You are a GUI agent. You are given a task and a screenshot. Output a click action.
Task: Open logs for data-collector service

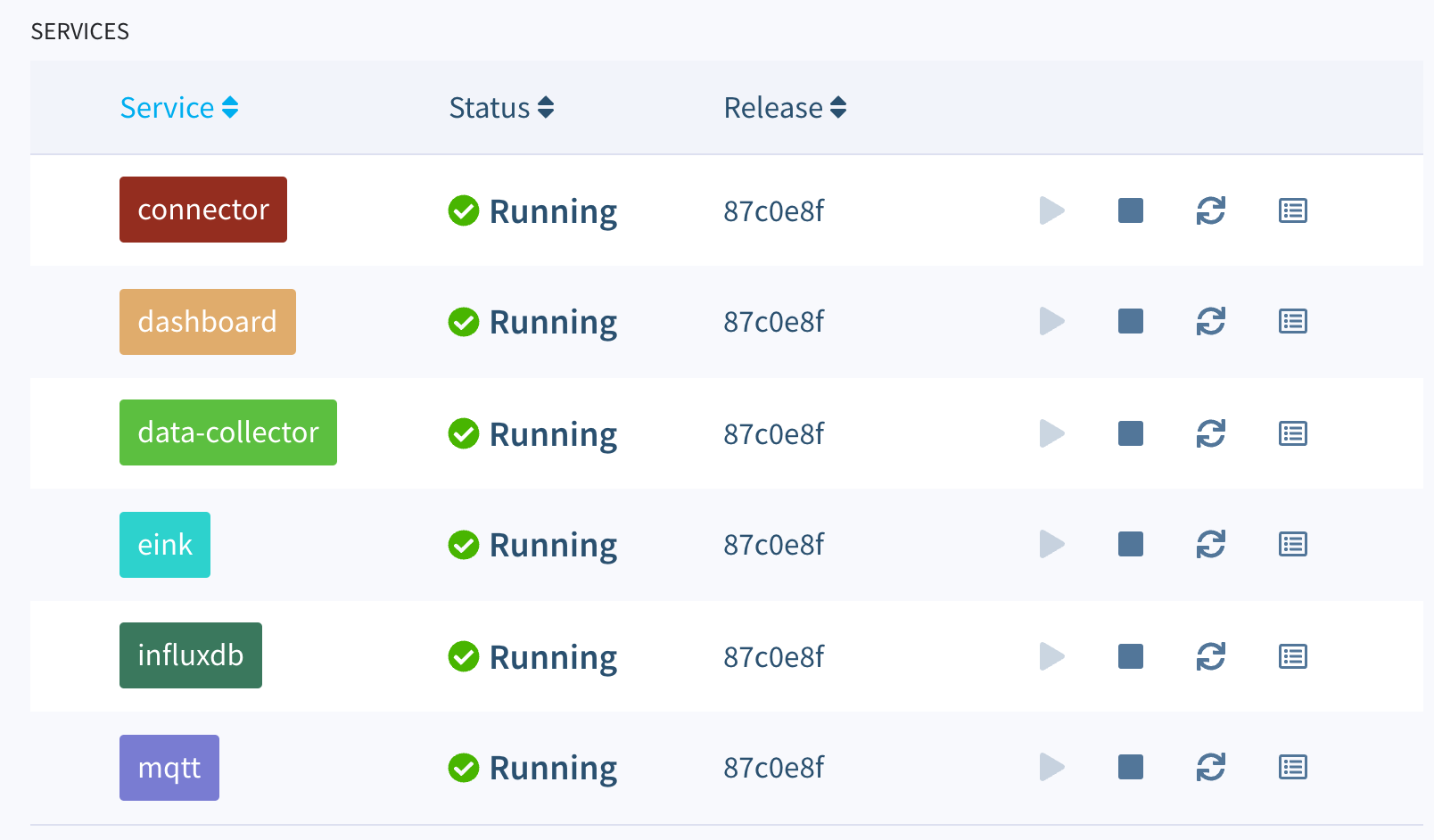[1292, 433]
